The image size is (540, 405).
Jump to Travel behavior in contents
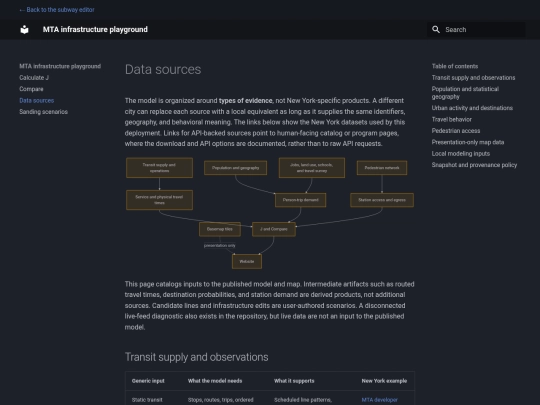pos(451,119)
